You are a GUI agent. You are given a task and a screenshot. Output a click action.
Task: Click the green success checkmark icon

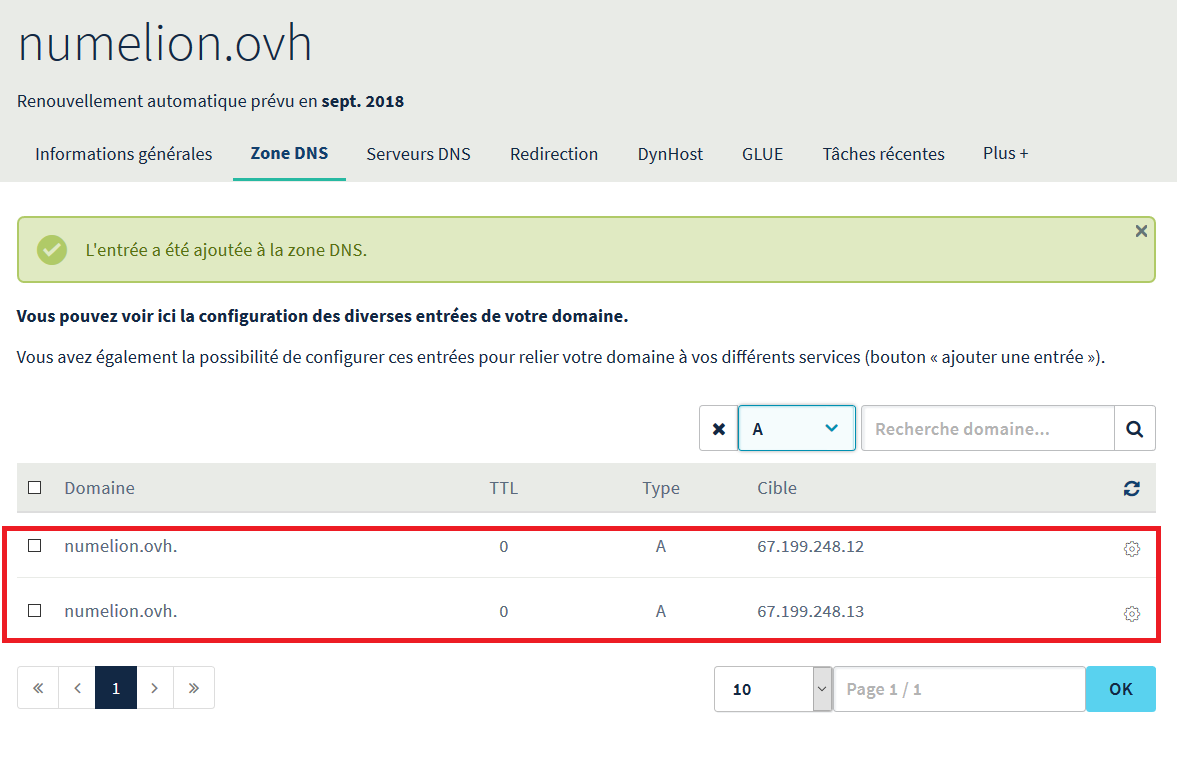click(52, 250)
